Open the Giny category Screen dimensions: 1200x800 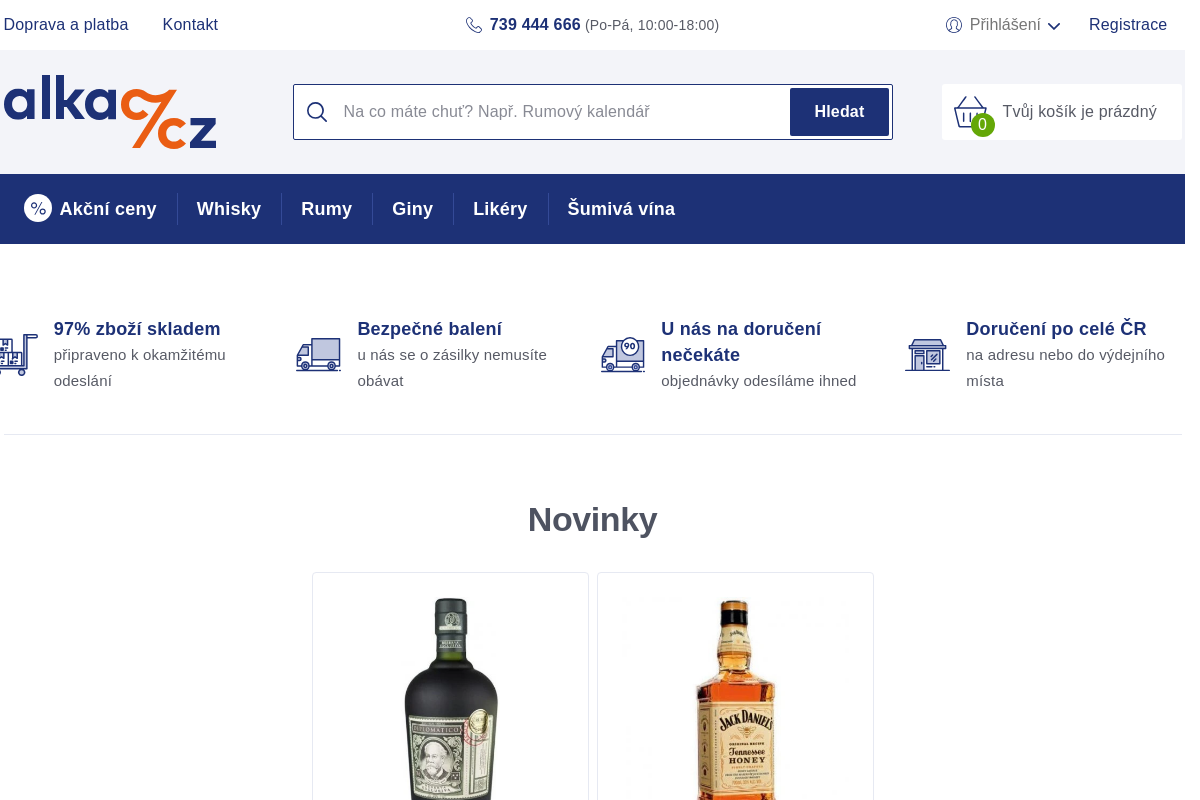pos(413,209)
